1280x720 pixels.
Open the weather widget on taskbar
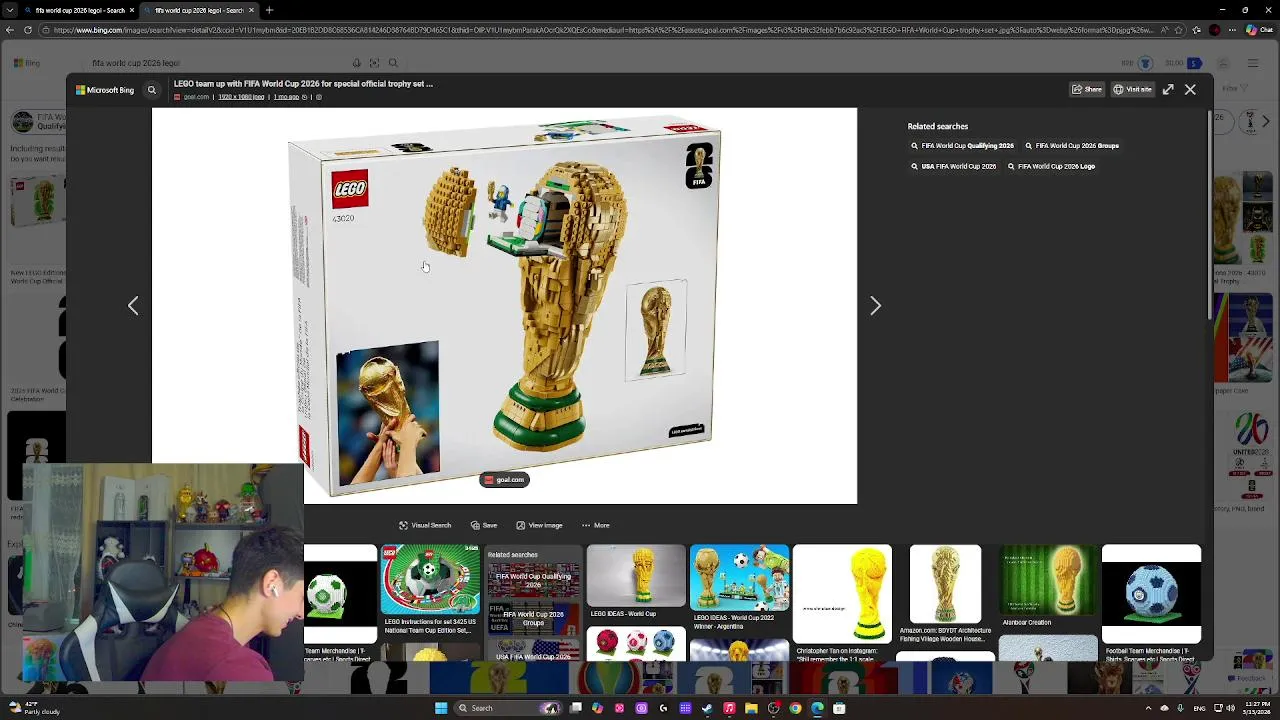tap(35, 708)
